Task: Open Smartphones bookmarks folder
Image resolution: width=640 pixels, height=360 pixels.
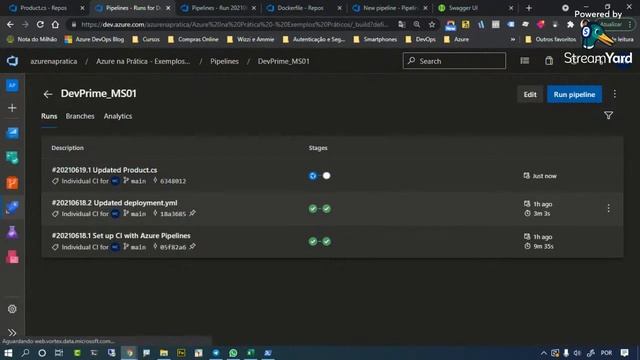Action: click(x=375, y=39)
